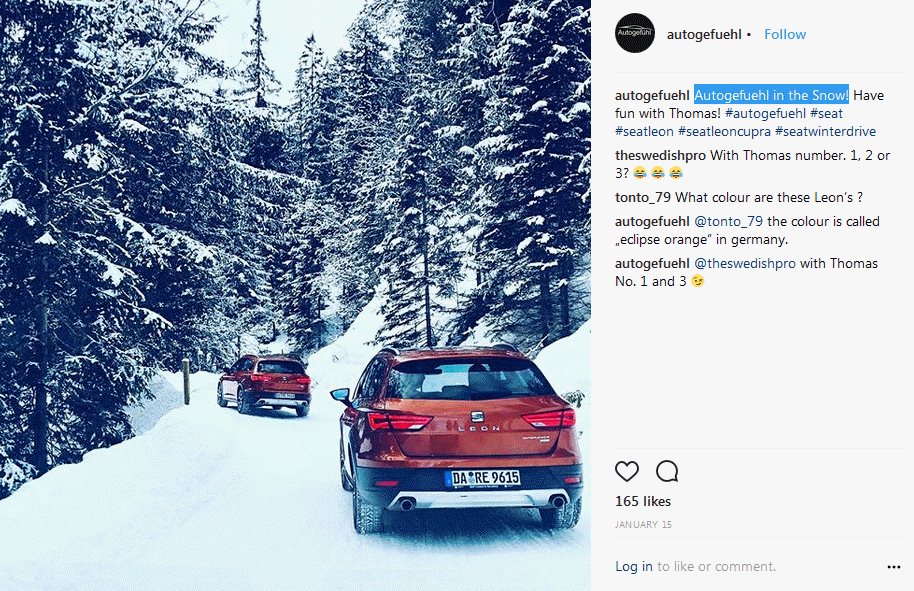
Task: View the 165 likes list
Action: pyautogui.click(x=643, y=501)
